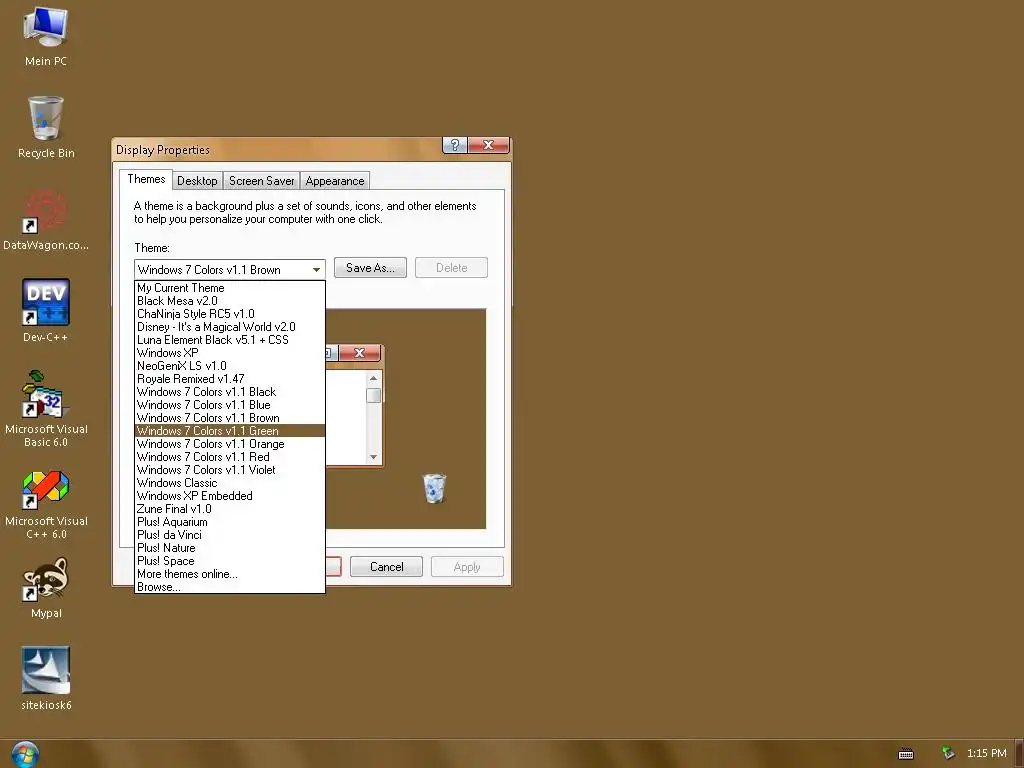1024x768 pixels.
Task: Select the Dev-C++ desktop shortcut
Action: click(46, 311)
